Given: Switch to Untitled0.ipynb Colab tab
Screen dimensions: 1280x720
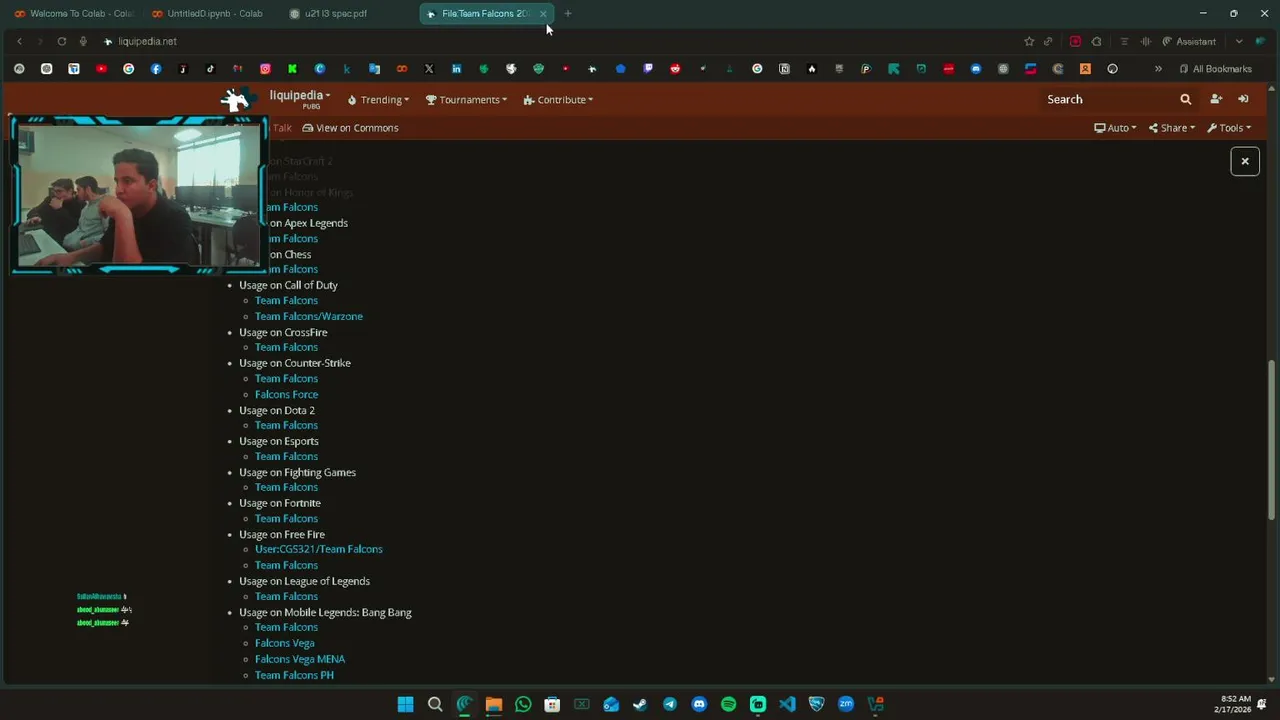Looking at the screenshot, I should point(207,14).
